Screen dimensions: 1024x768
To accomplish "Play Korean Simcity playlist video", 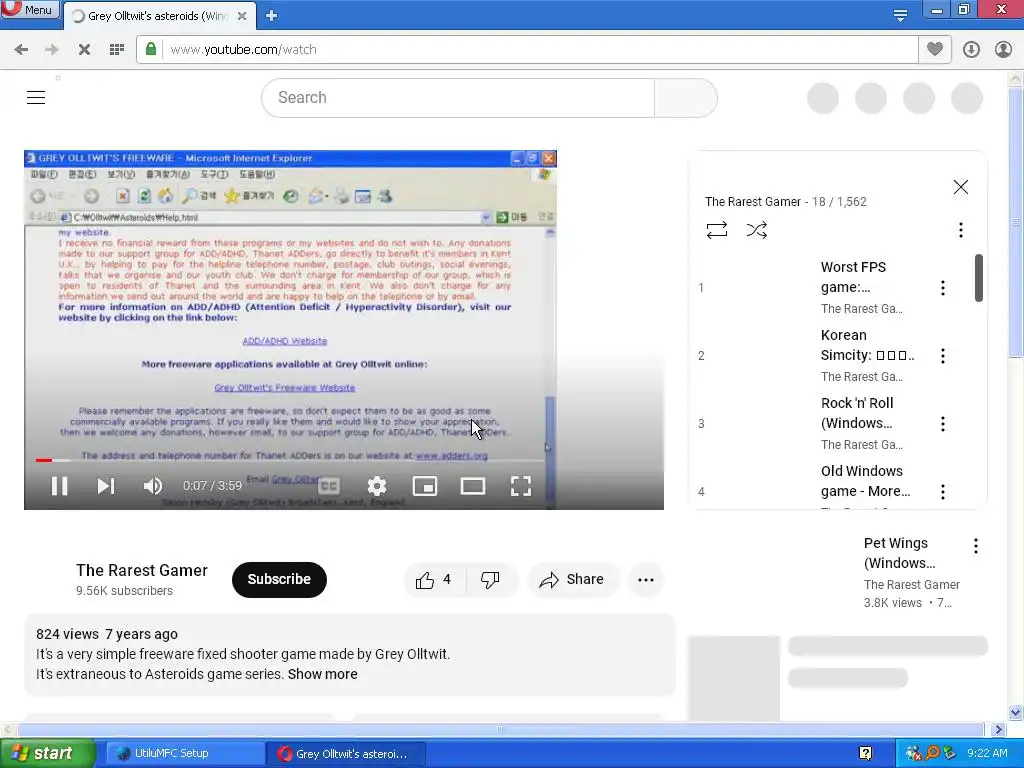I will coord(867,345).
